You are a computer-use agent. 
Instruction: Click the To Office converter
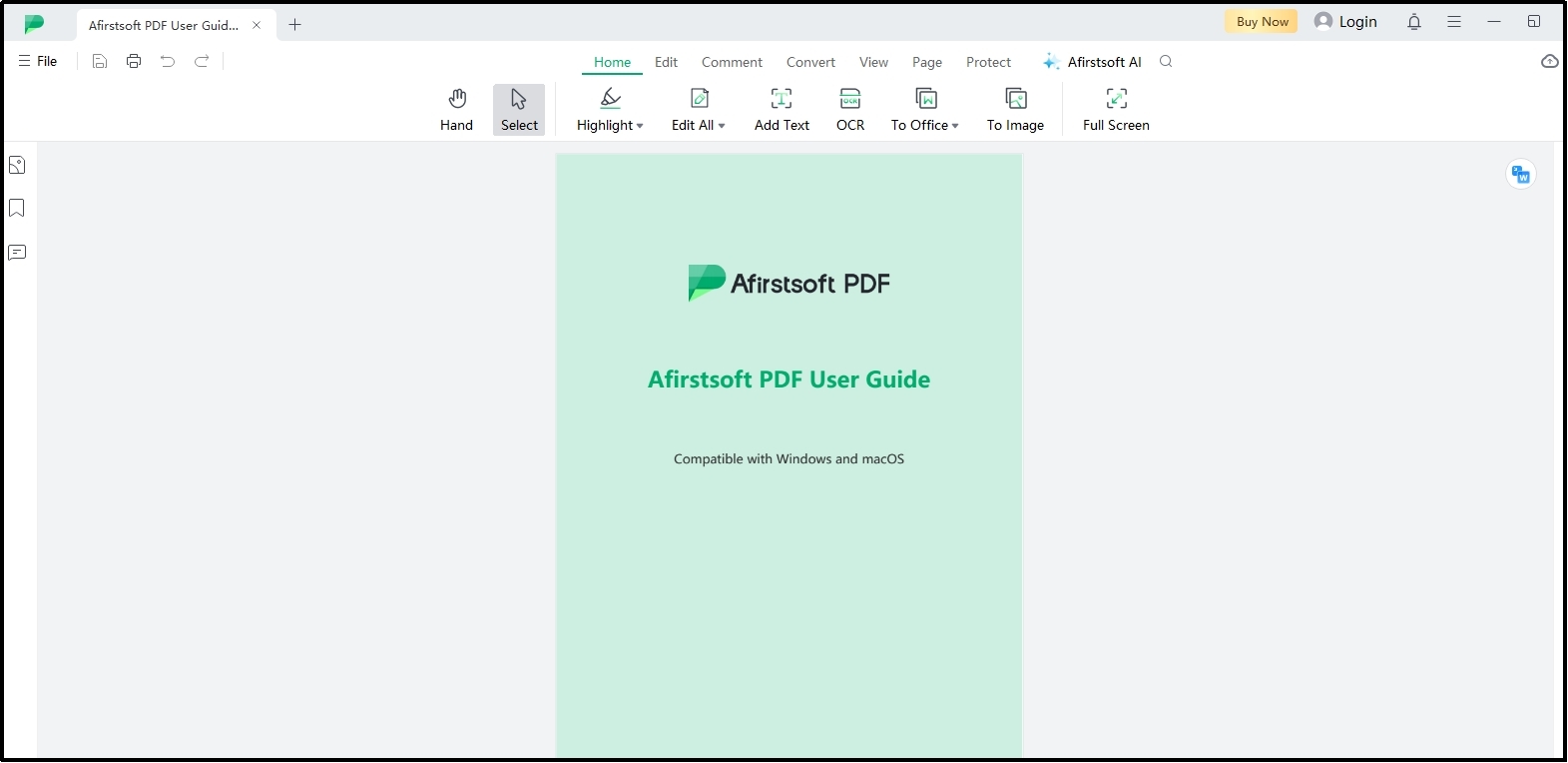click(x=919, y=110)
